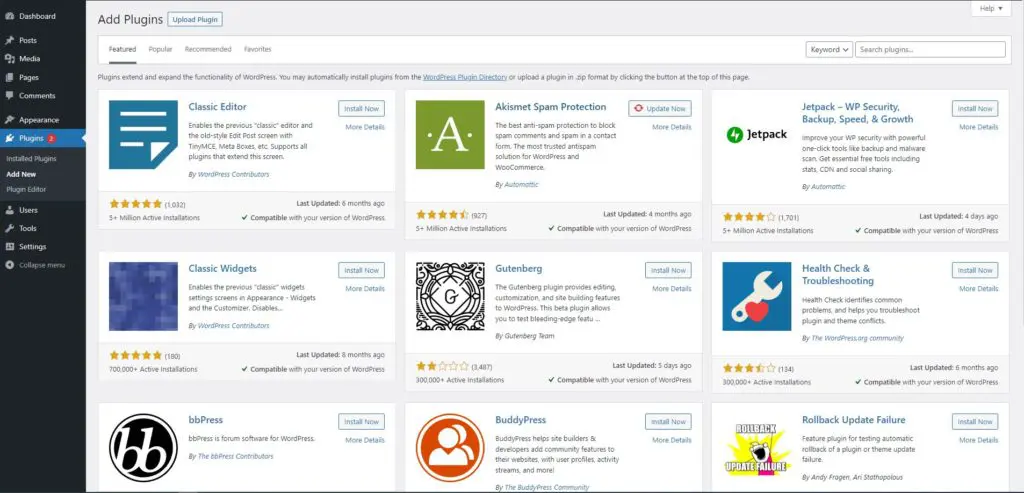Open the WordPress Plugin Directory link
Screen dimensions: 1024x493
pos(465,77)
